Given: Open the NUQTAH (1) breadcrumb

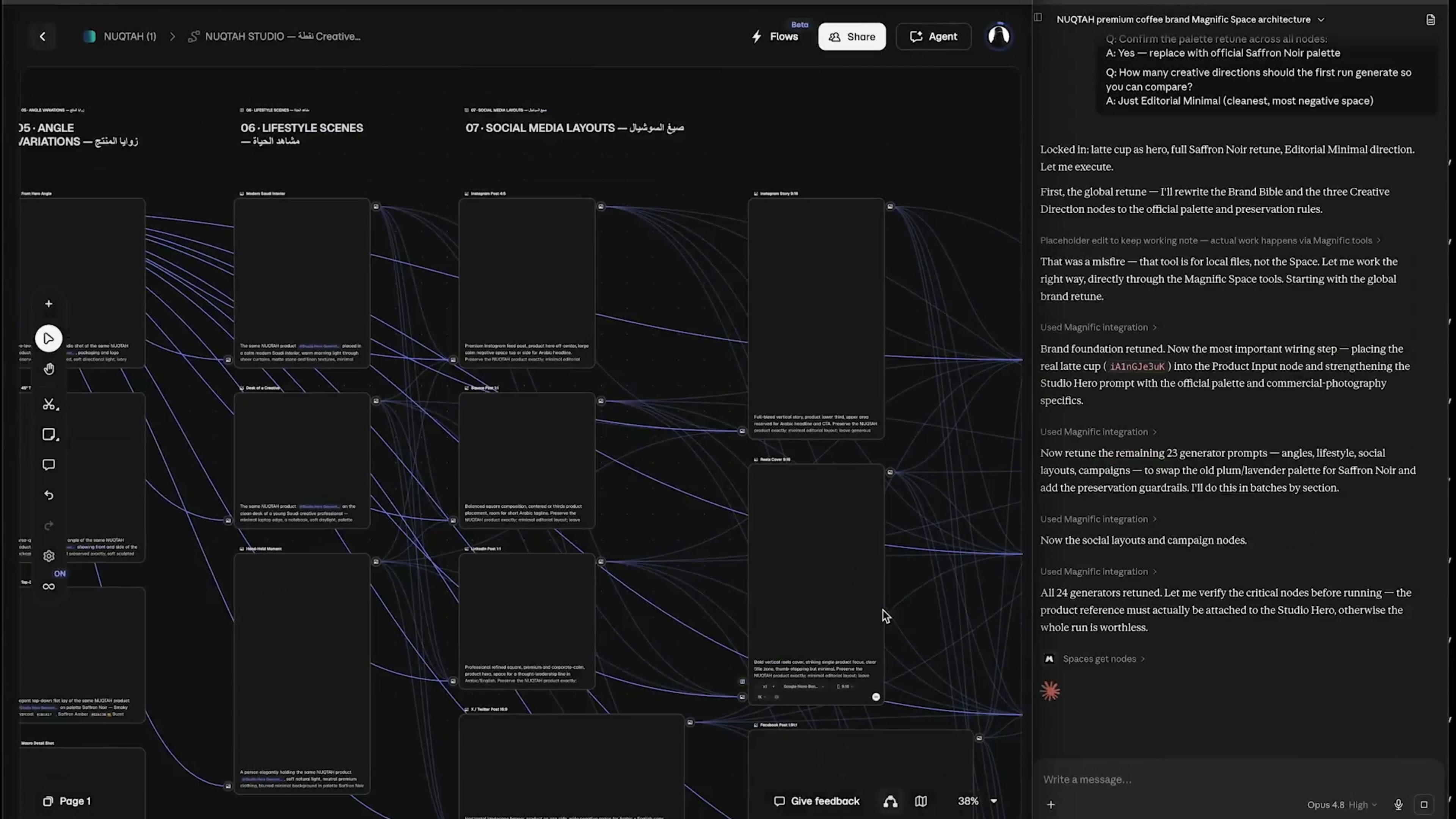Looking at the screenshot, I should click(x=120, y=37).
